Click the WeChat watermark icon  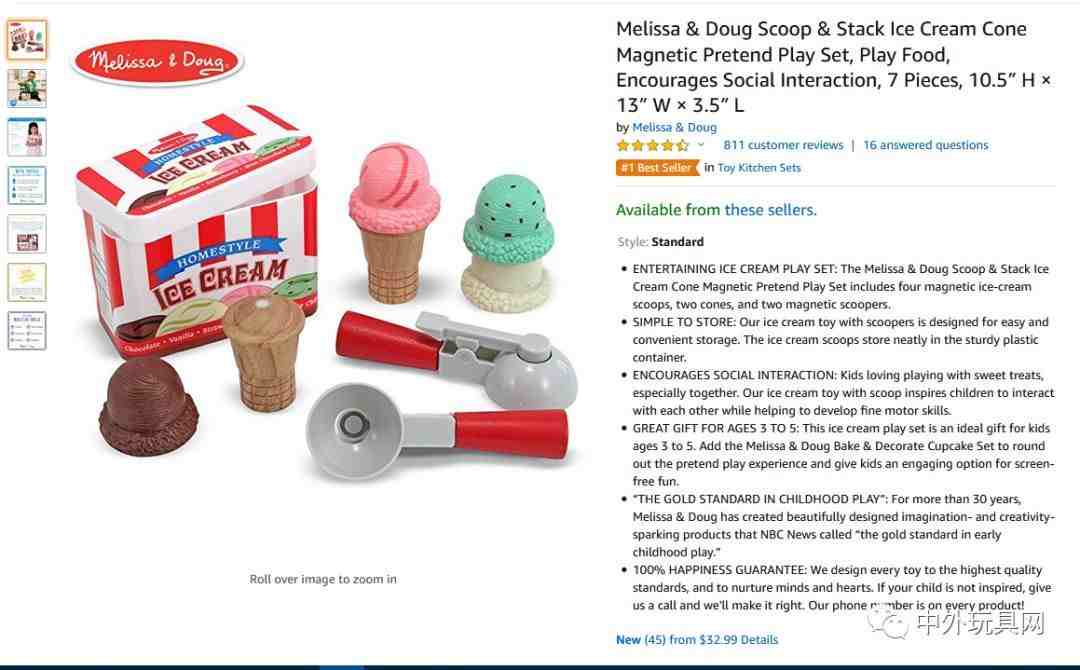(x=889, y=622)
